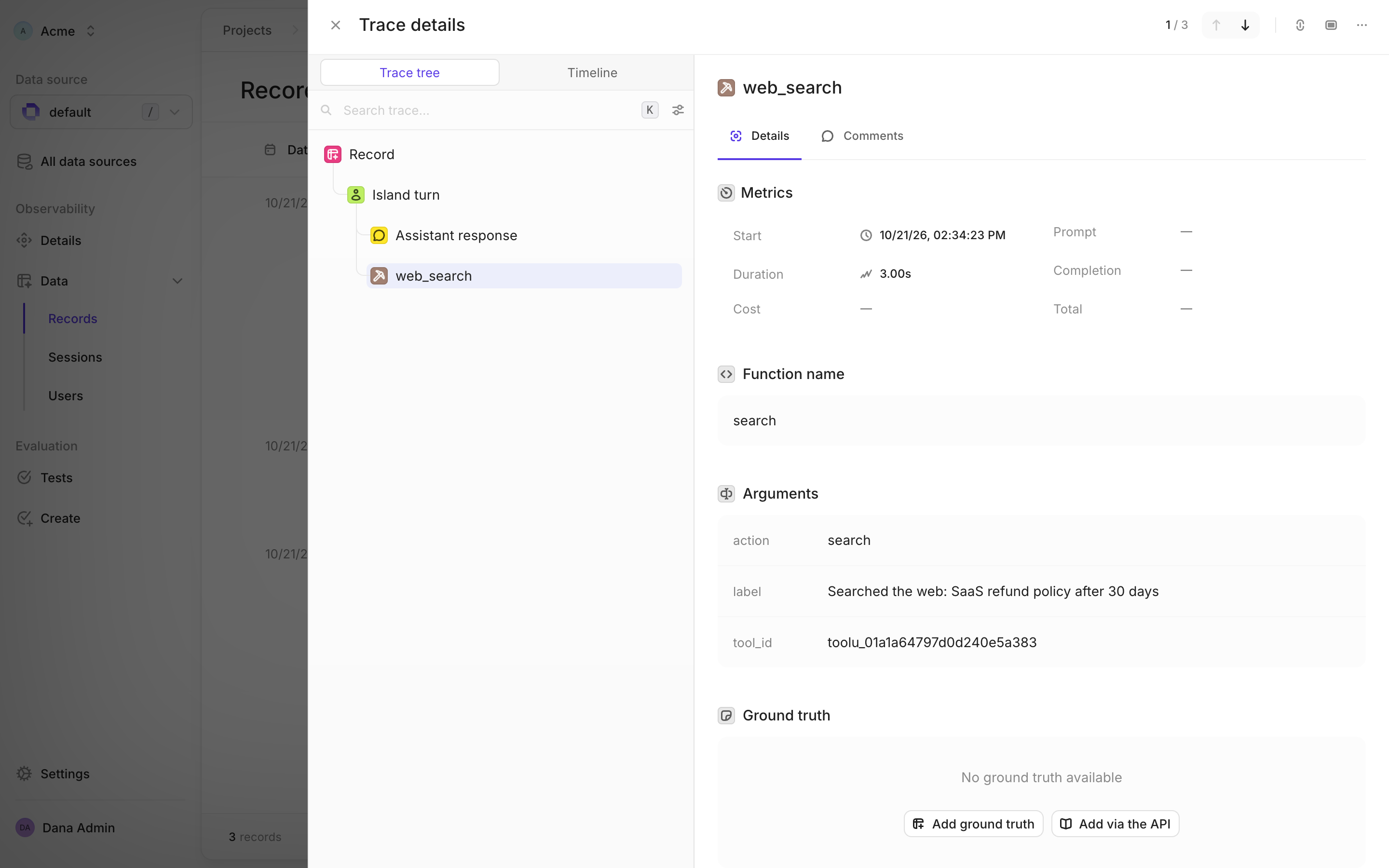
Task: Open the Comments tab
Action: coord(862,136)
